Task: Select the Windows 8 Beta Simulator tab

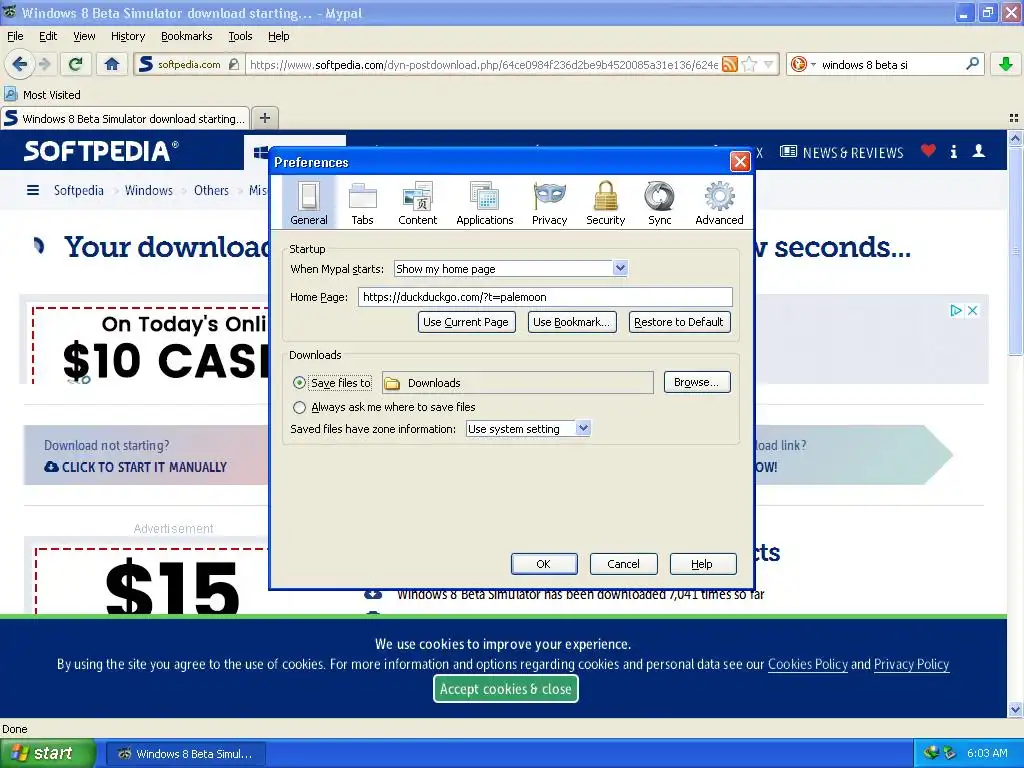Action: click(125, 118)
